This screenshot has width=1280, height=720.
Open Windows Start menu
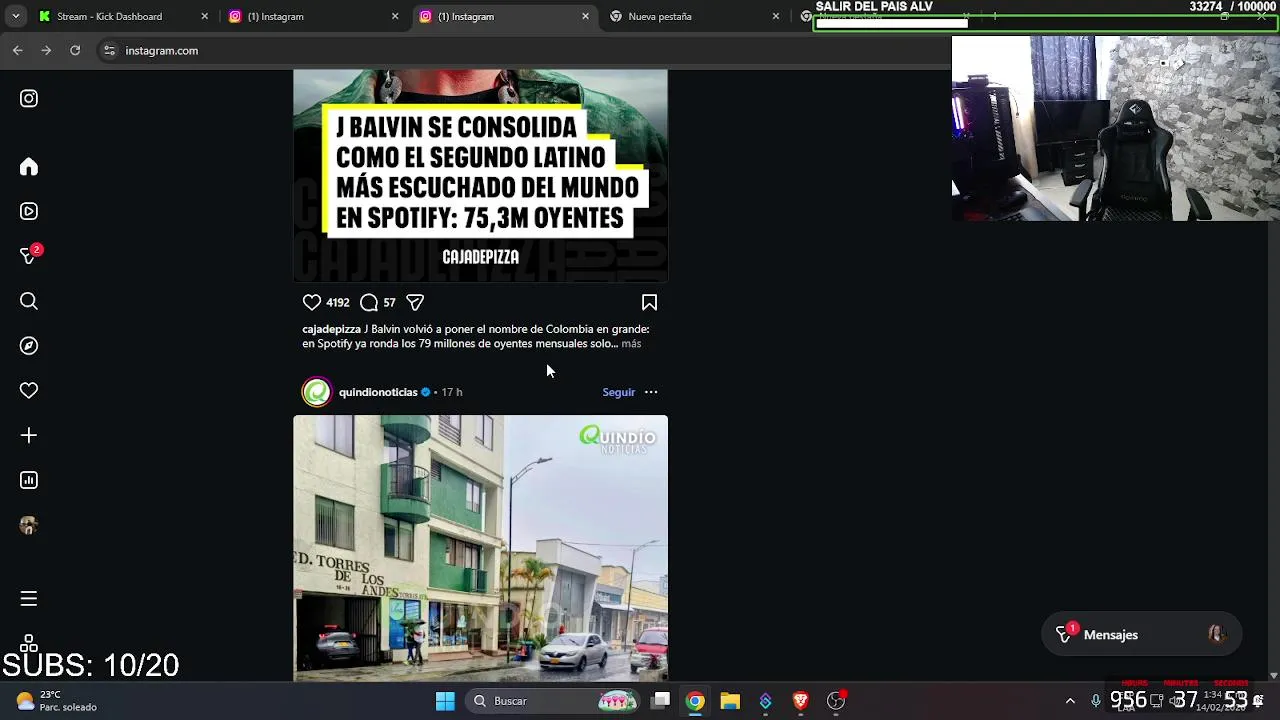point(445,701)
